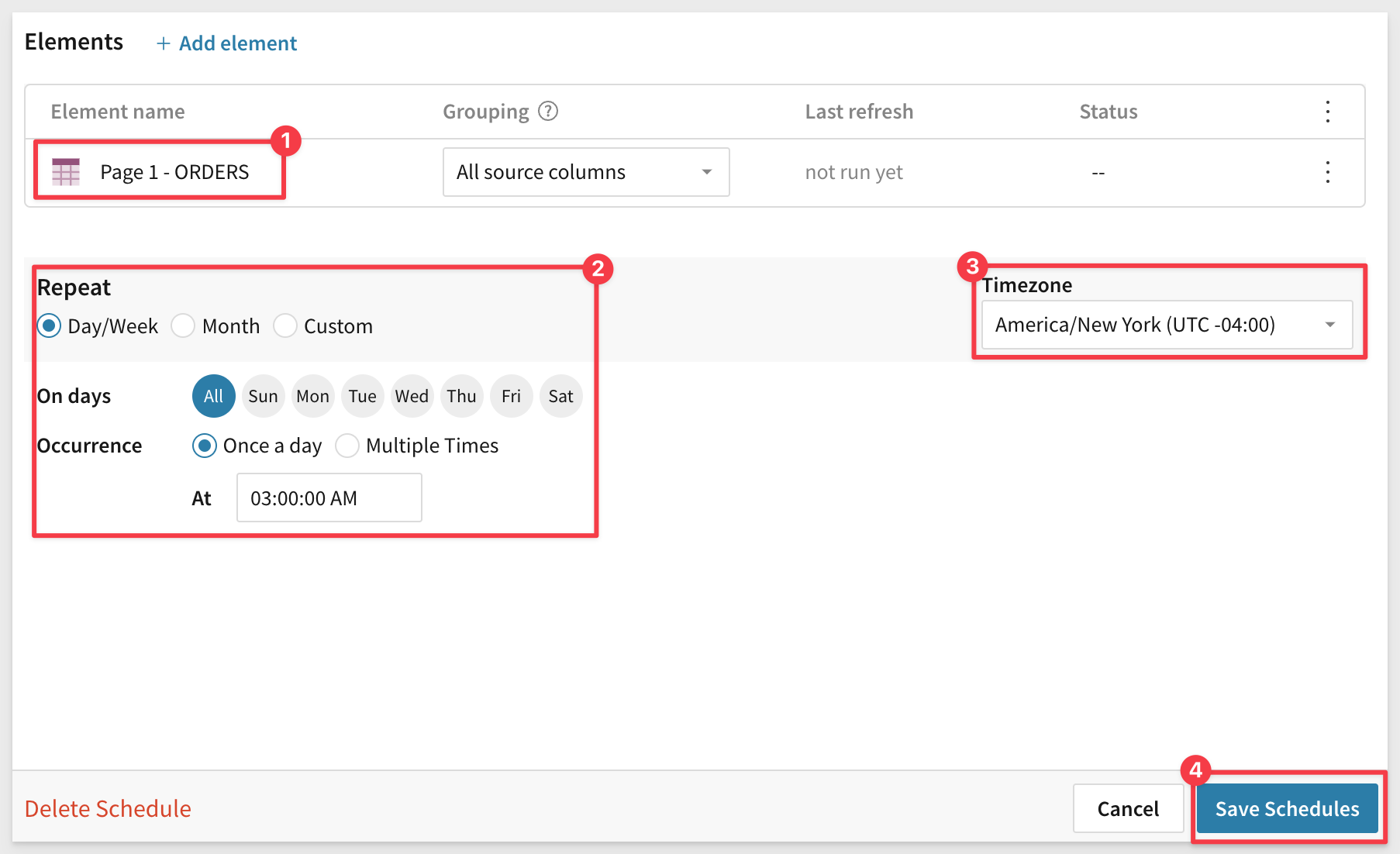Open the America/New York timezone dropdown
Viewport: 1400px width, 854px height.
coord(1167,325)
